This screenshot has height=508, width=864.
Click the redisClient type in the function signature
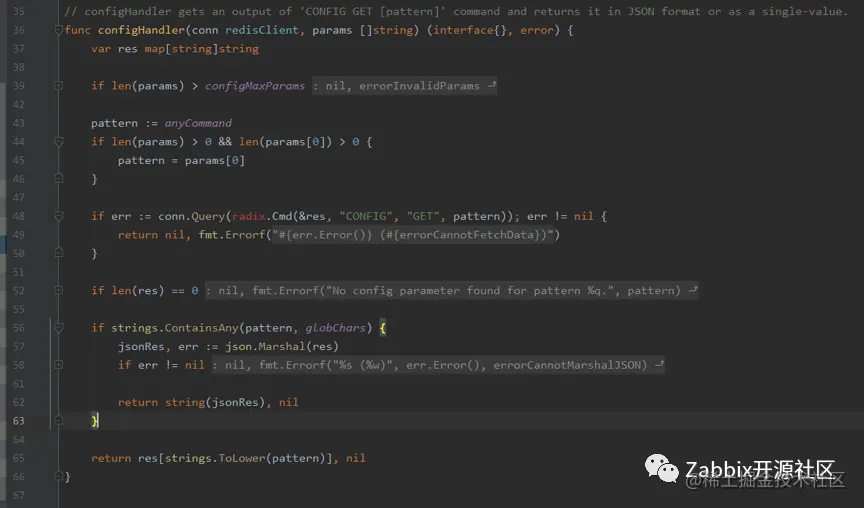(262, 30)
